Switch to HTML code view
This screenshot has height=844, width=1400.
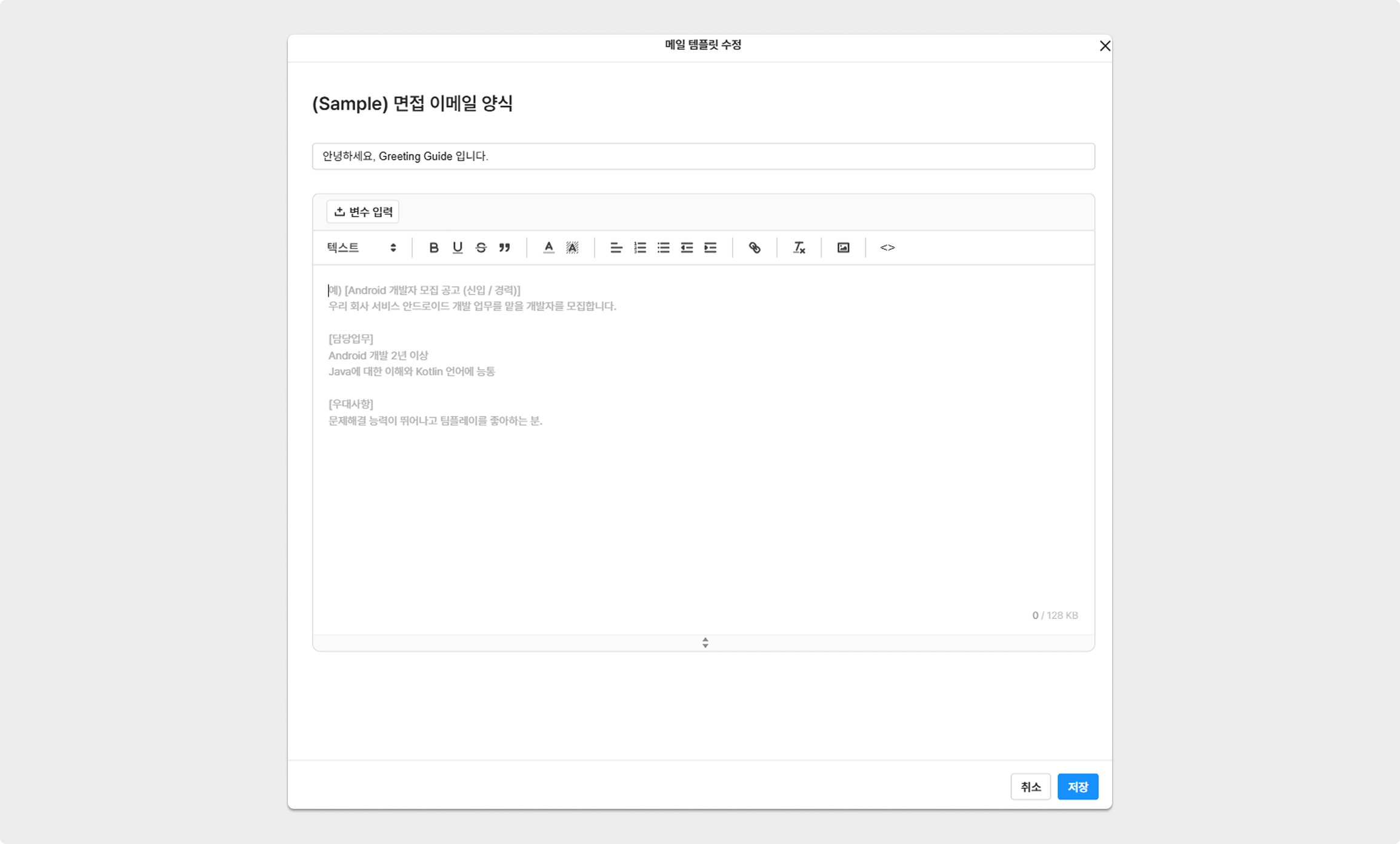(887, 247)
